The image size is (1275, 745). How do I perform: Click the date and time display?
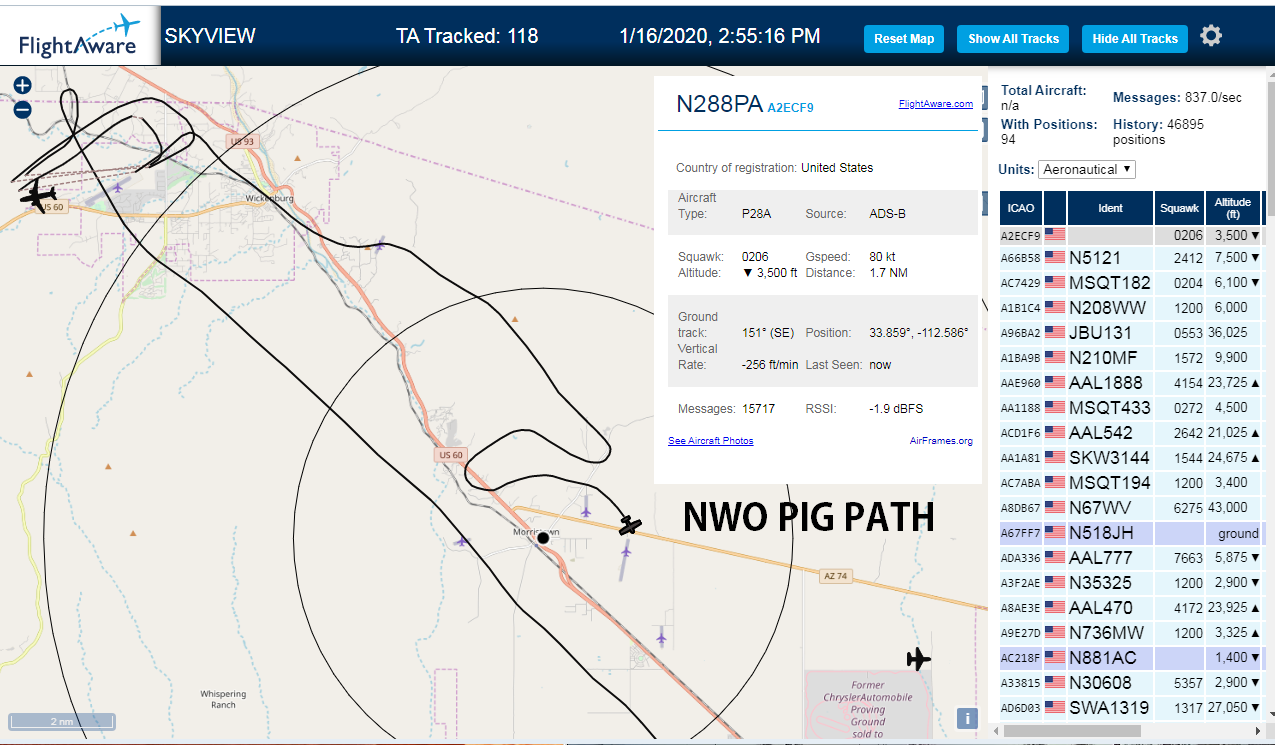(x=720, y=36)
